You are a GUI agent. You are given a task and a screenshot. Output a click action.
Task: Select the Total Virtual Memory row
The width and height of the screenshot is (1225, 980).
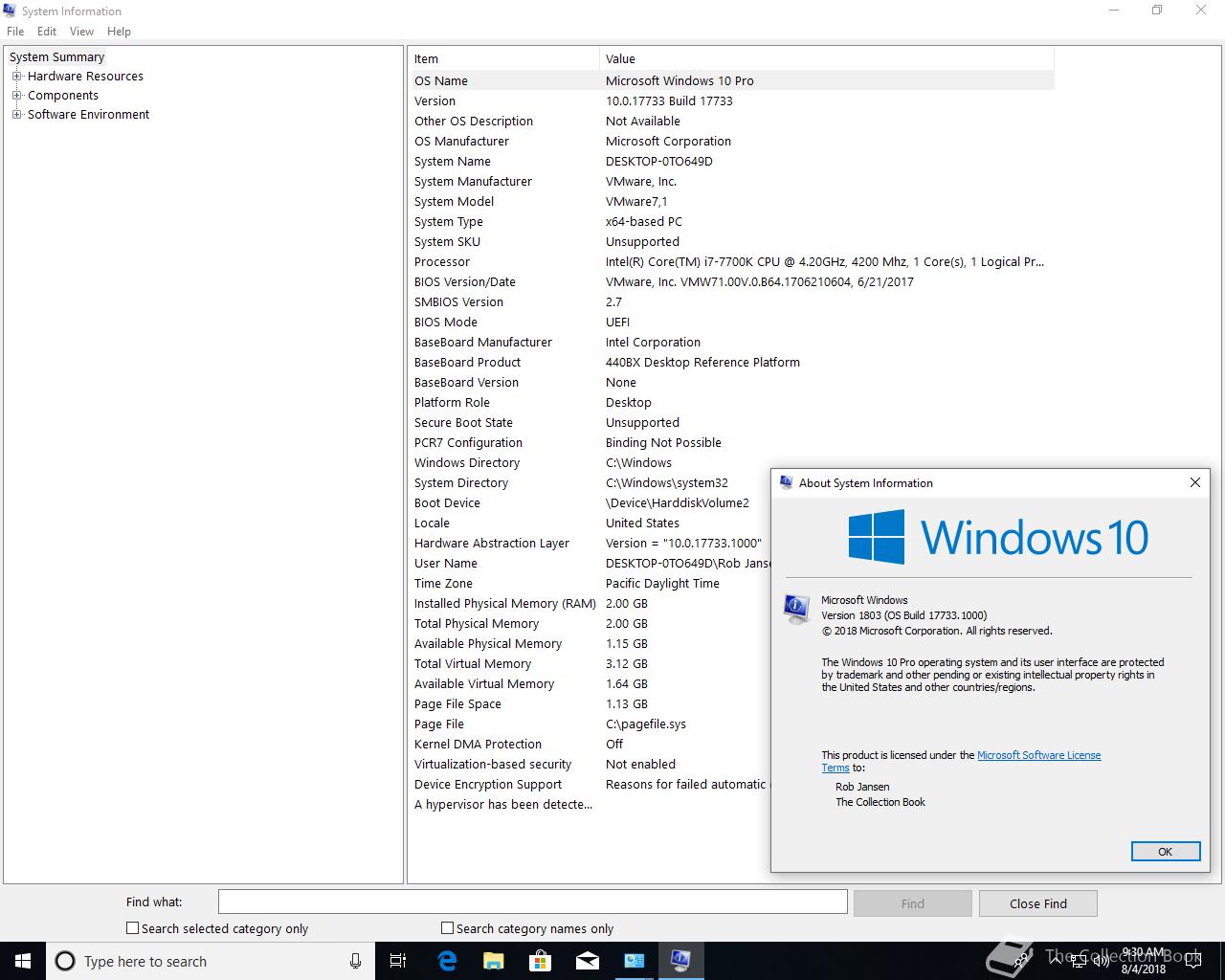tap(591, 663)
